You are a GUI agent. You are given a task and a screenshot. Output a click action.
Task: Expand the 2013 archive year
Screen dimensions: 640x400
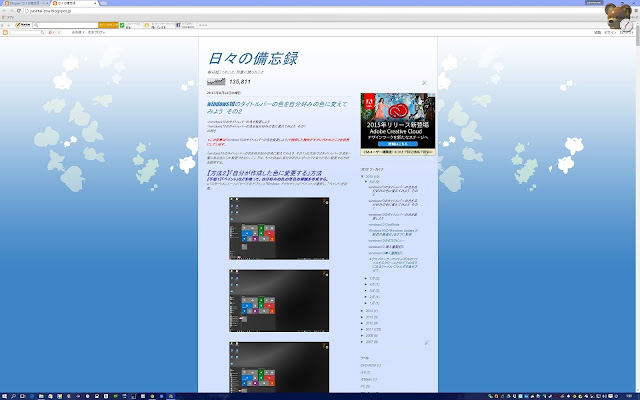point(362,317)
